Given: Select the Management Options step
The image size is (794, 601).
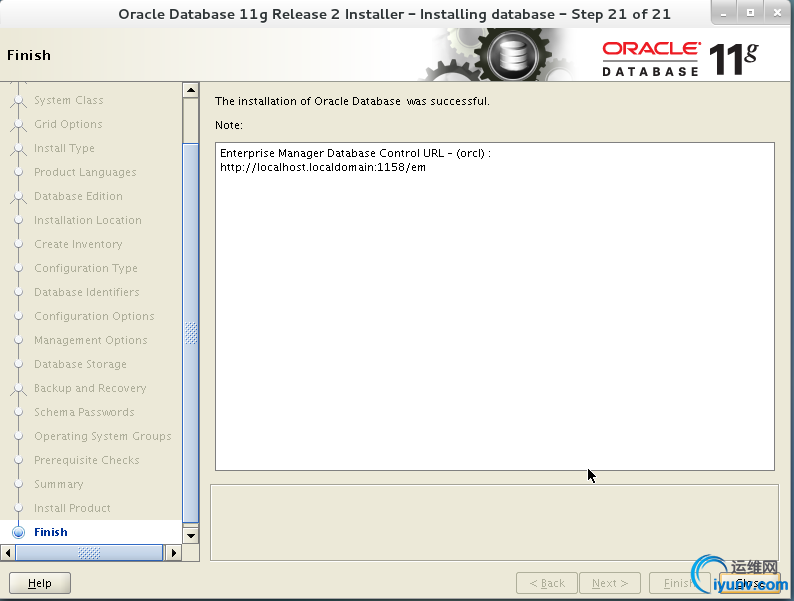Looking at the screenshot, I should tap(91, 340).
